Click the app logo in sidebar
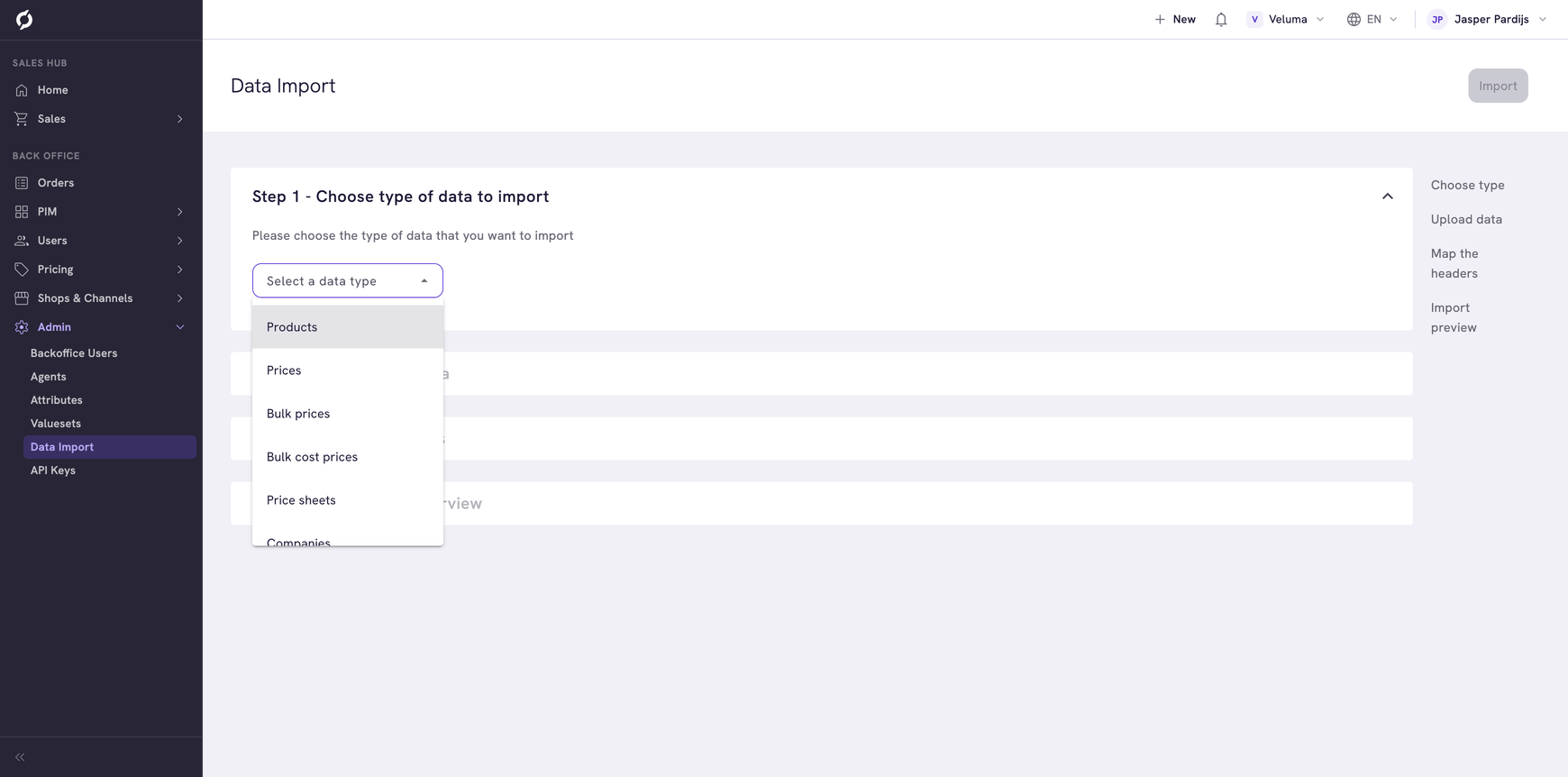This screenshot has height=777, width=1568. pyautogui.click(x=24, y=20)
